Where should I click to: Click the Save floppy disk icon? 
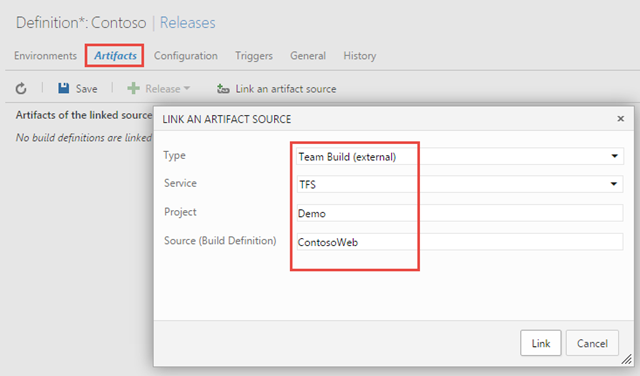point(64,88)
